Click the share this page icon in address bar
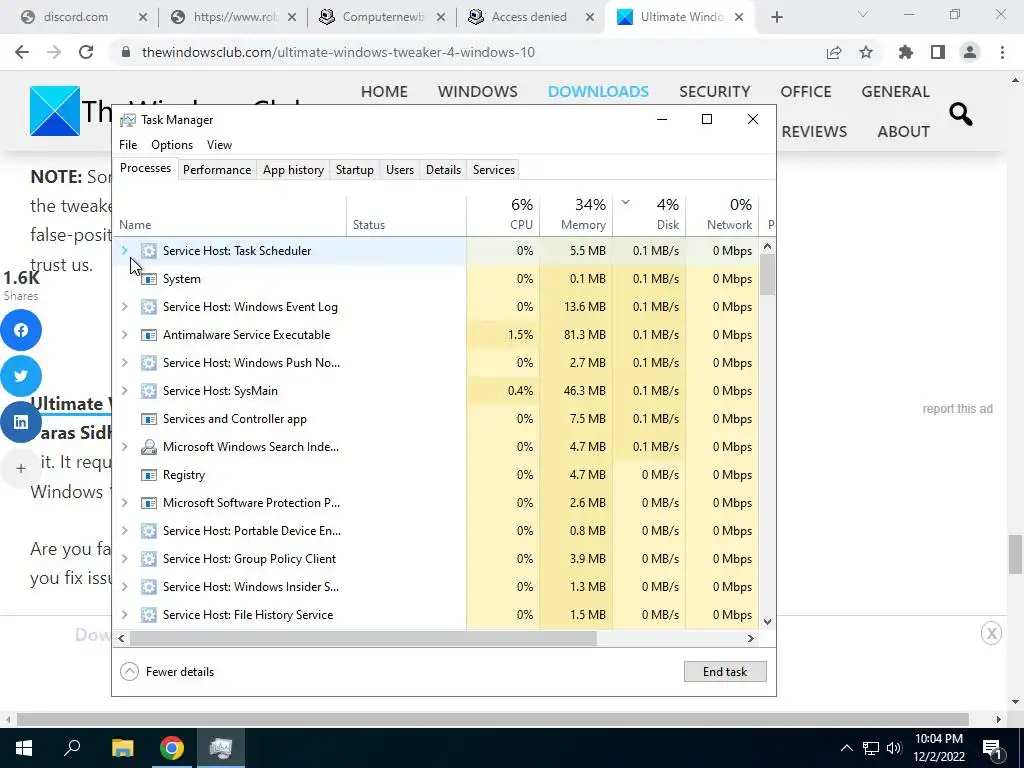The image size is (1024, 768). pyautogui.click(x=834, y=52)
